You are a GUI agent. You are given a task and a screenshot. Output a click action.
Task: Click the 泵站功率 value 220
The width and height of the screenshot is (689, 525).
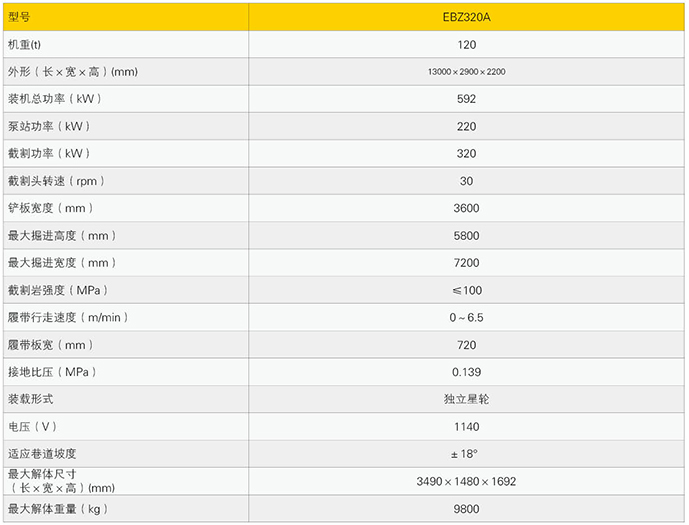click(466, 126)
